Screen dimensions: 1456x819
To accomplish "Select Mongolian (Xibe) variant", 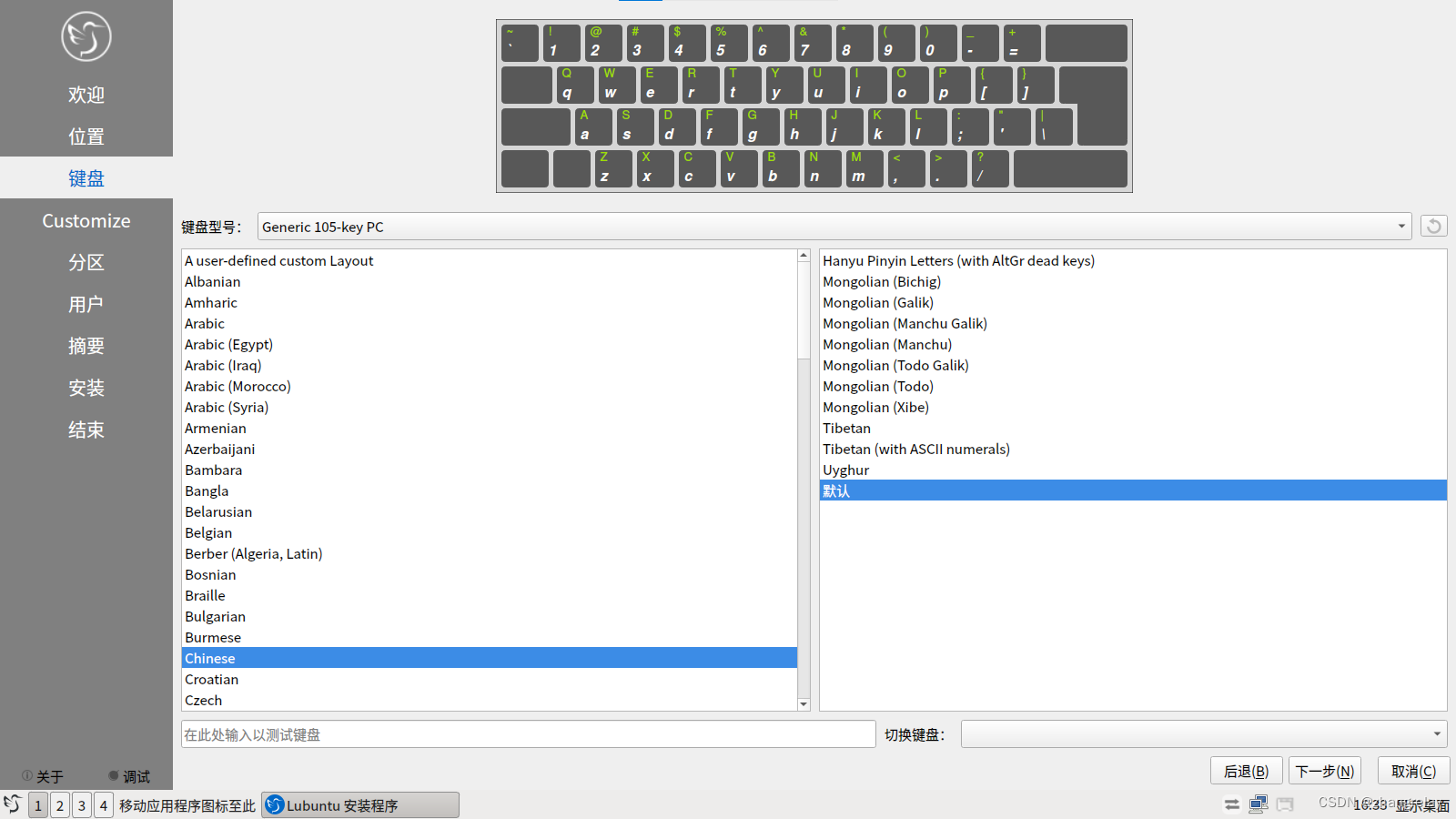I will tap(1133, 408).
